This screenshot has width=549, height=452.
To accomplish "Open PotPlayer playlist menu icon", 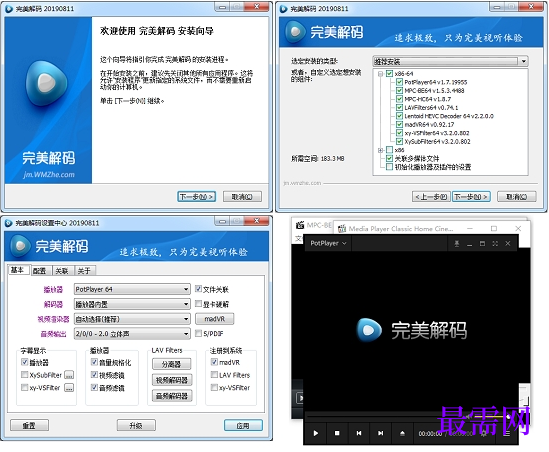I will point(506,433).
